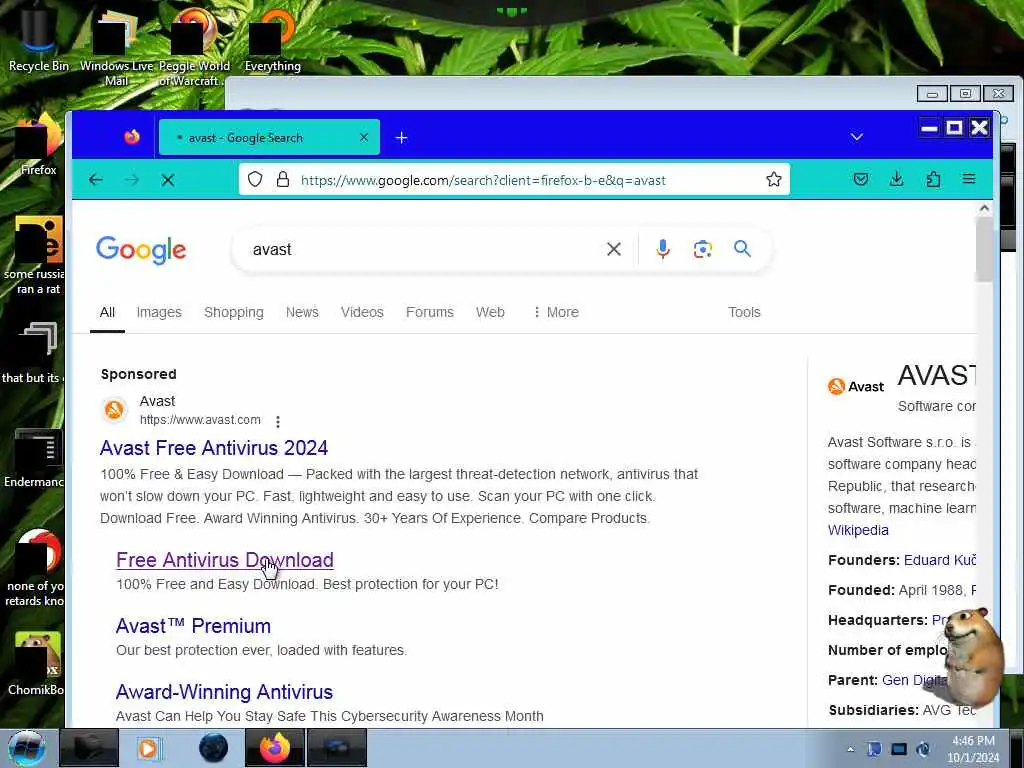The height and width of the screenshot is (768, 1024).
Task: Go back with the browser back arrow
Action: (x=96, y=180)
